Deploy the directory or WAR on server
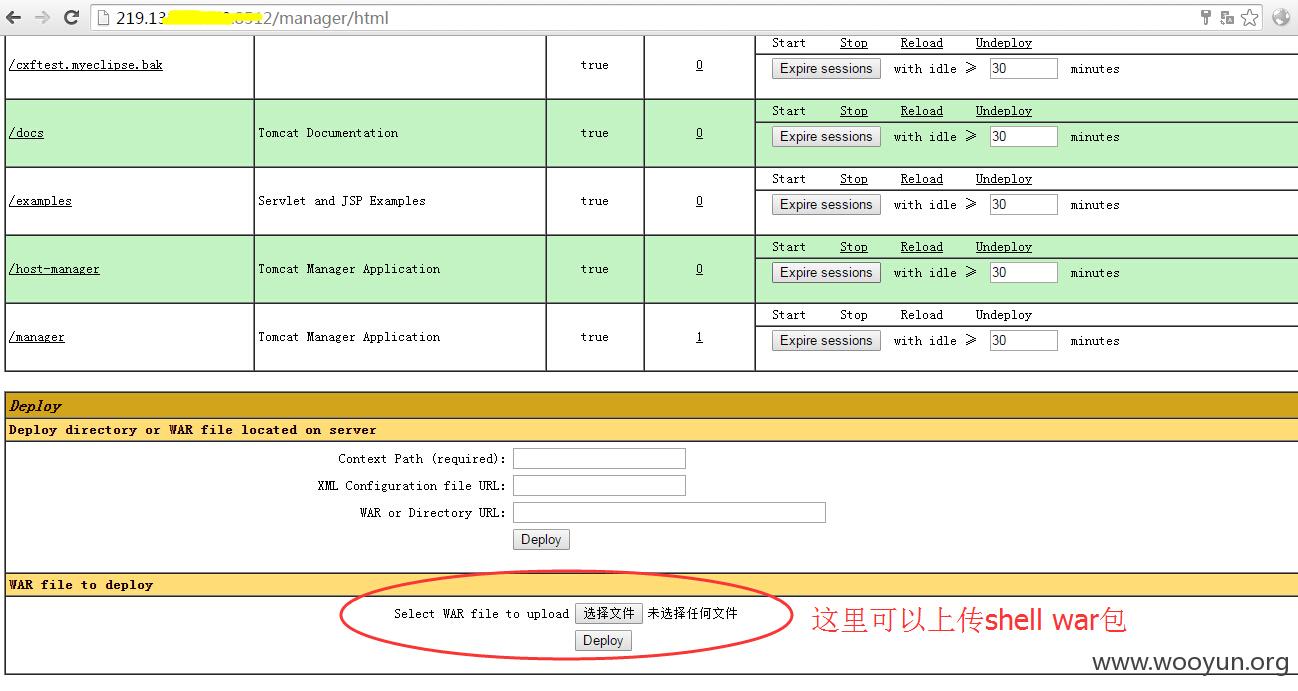The height and width of the screenshot is (691, 1298). tap(541, 540)
